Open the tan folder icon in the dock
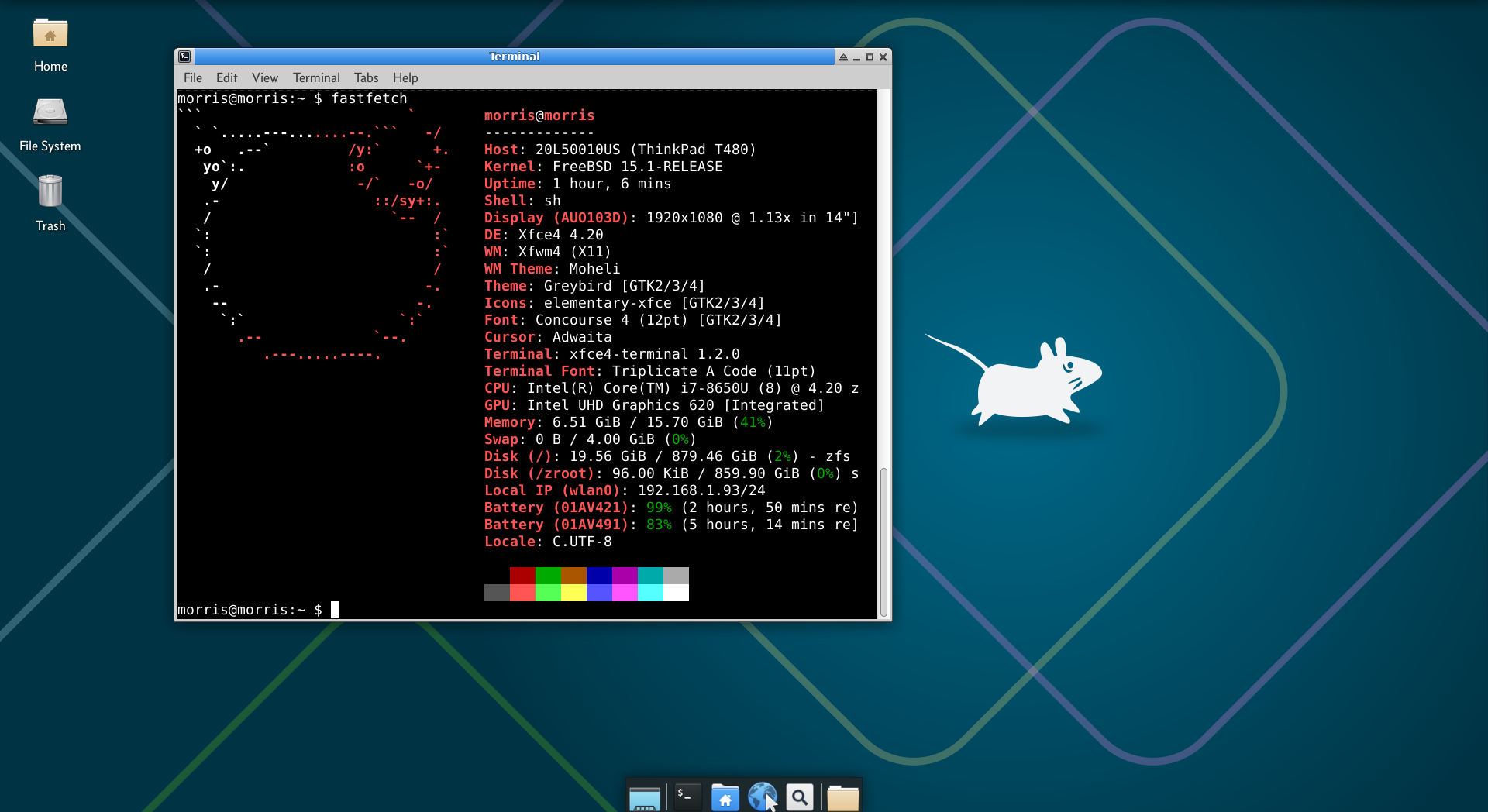 (842, 797)
